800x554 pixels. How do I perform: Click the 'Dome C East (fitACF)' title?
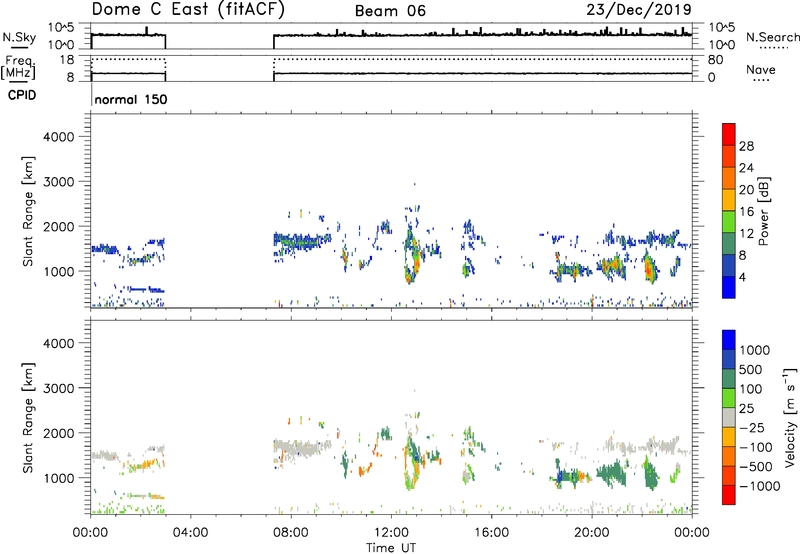pos(188,10)
